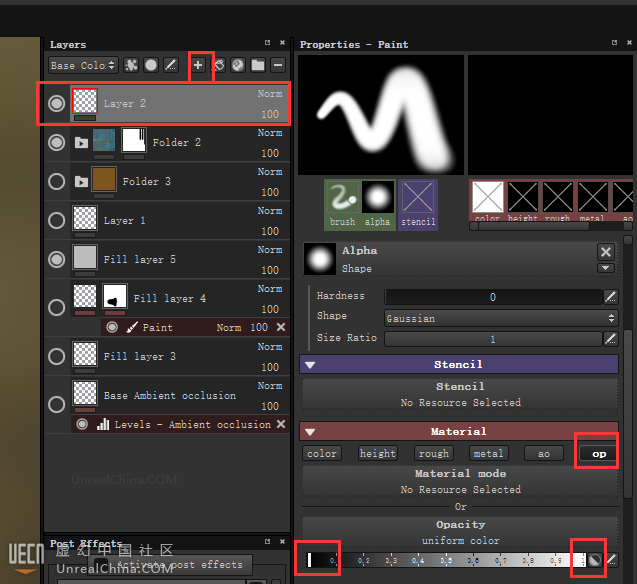Click the Stencil No Resource Selected button
The image size is (637, 584).
click(460, 394)
